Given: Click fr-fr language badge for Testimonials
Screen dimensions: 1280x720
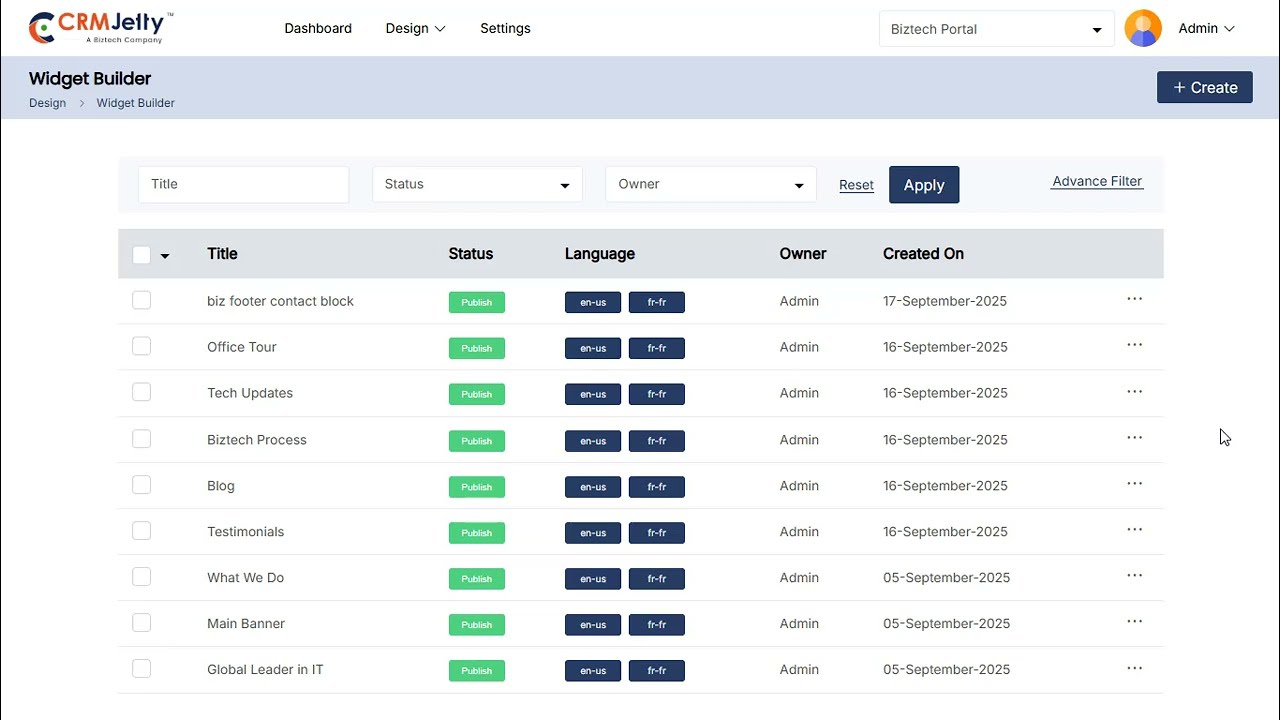Looking at the screenshot, I should pos(656,532).
